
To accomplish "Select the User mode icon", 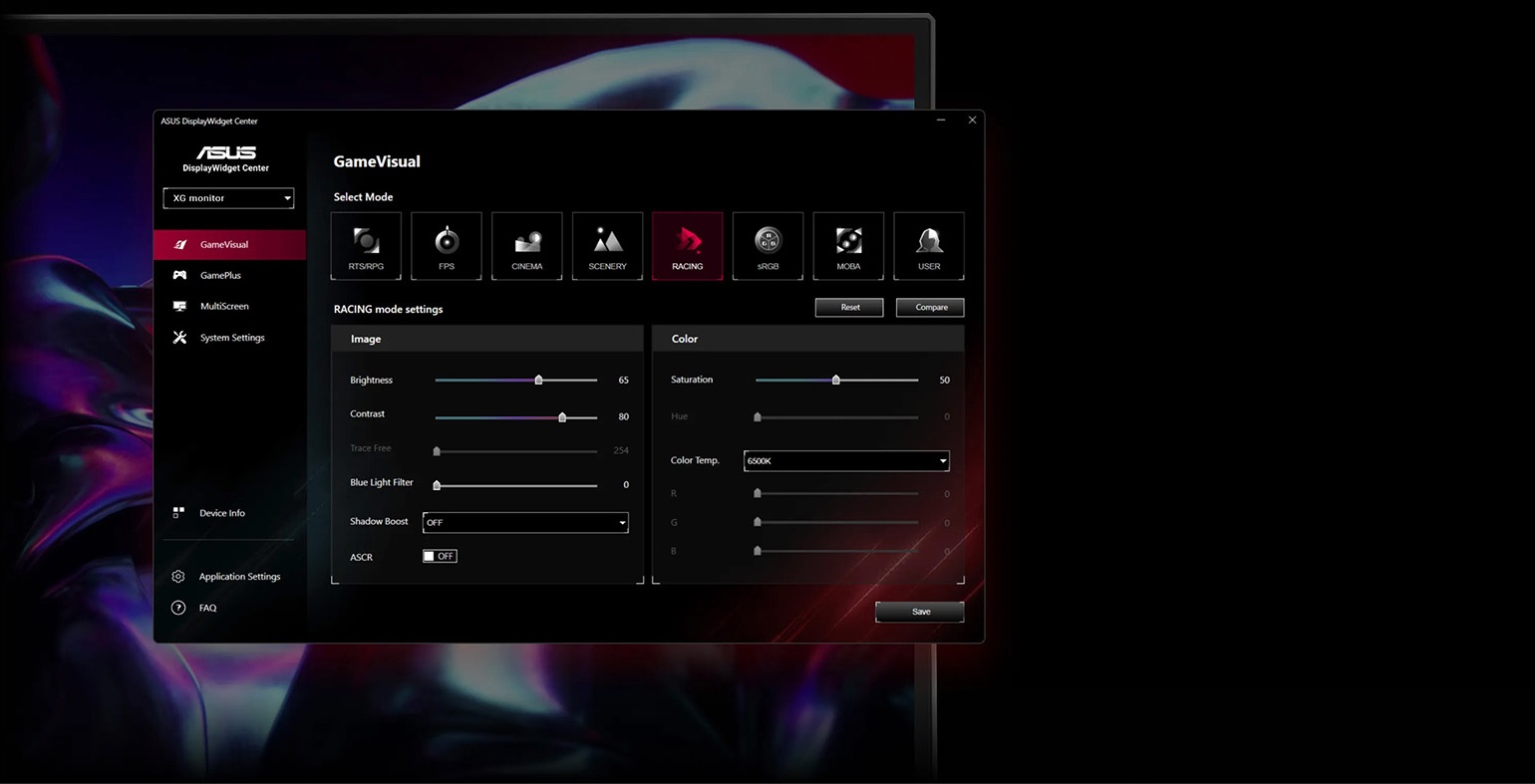I will pyautogui.click(x=929, y=245).
